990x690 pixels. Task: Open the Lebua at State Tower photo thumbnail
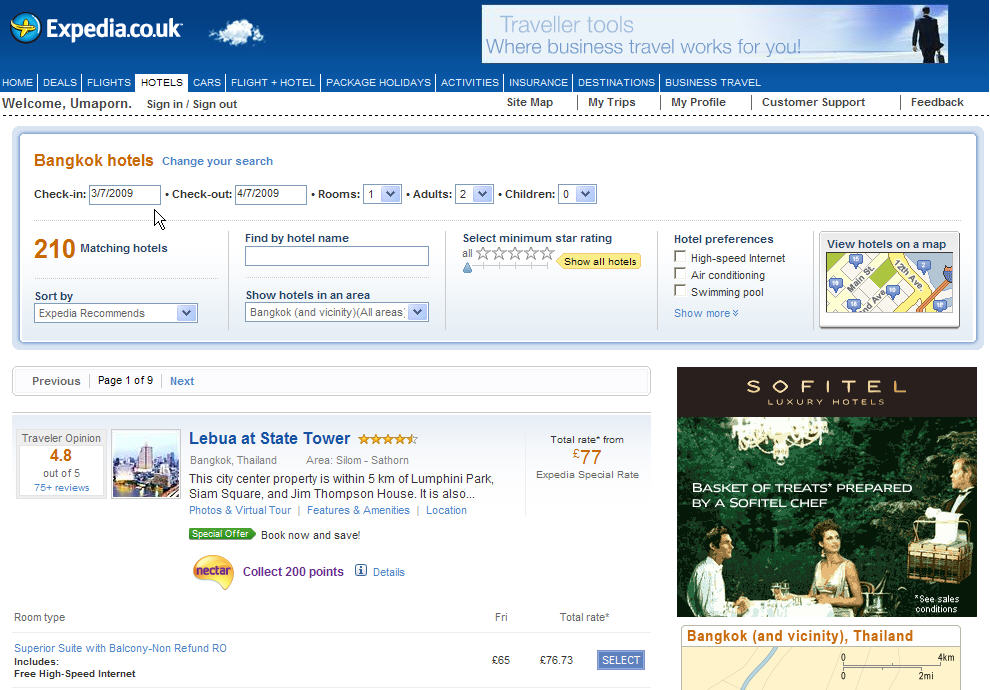146,464
